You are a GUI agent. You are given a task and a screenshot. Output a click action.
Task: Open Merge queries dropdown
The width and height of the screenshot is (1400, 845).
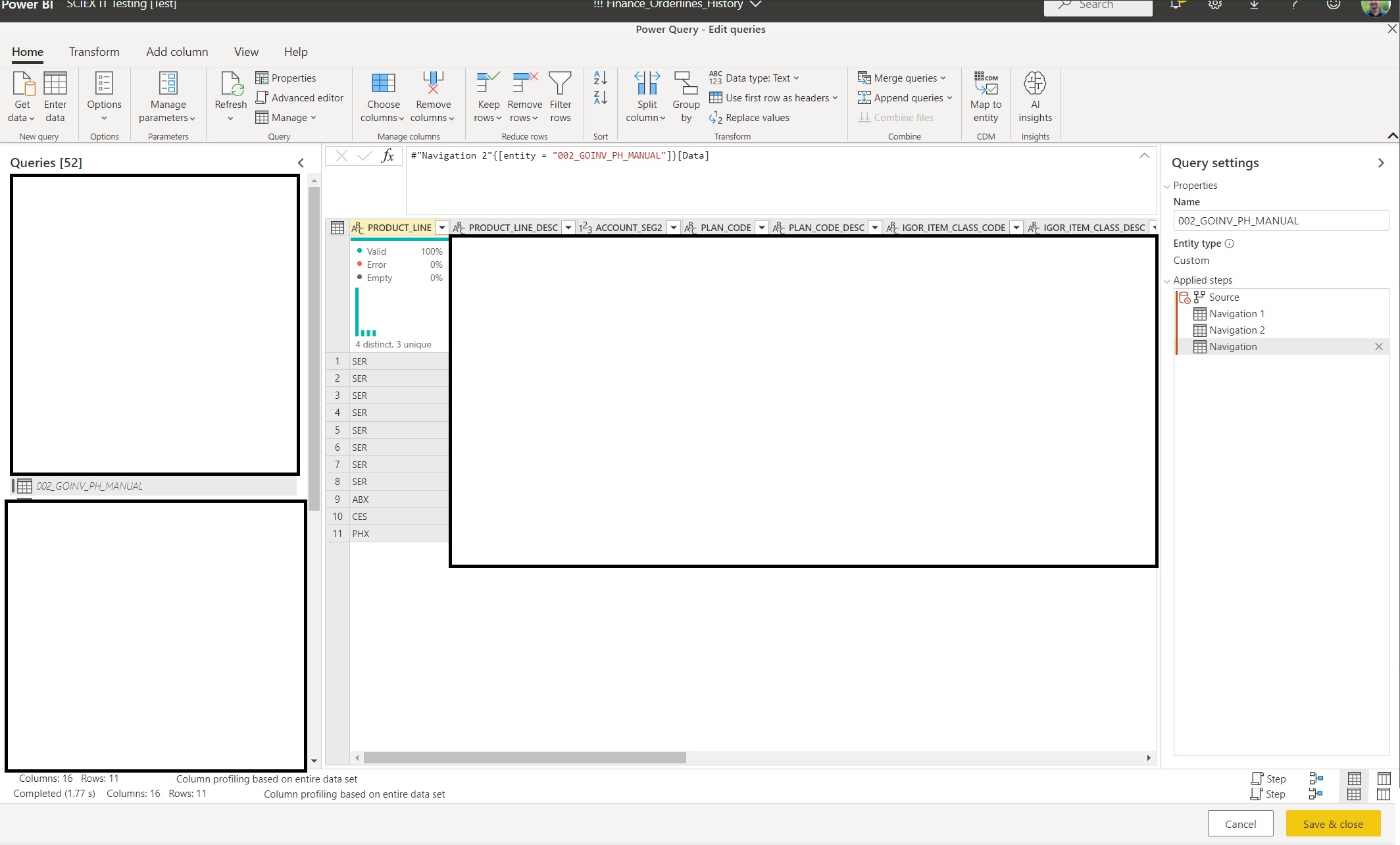tap(901, 78)
